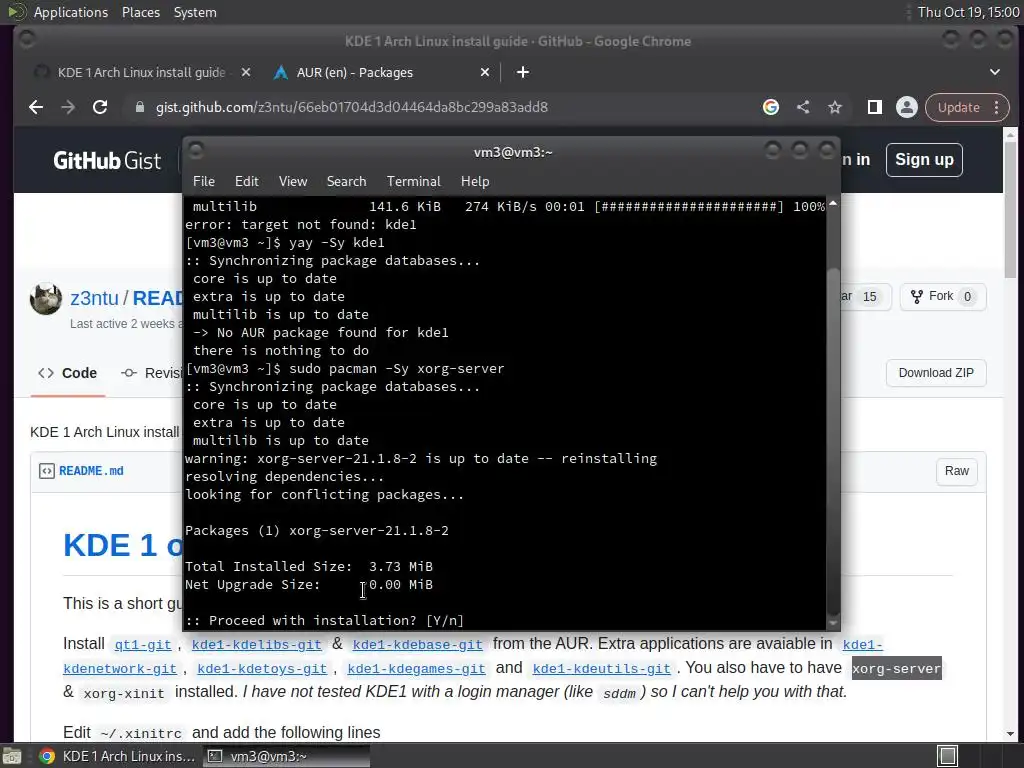Click the Download ZIP button

point(936,373)
